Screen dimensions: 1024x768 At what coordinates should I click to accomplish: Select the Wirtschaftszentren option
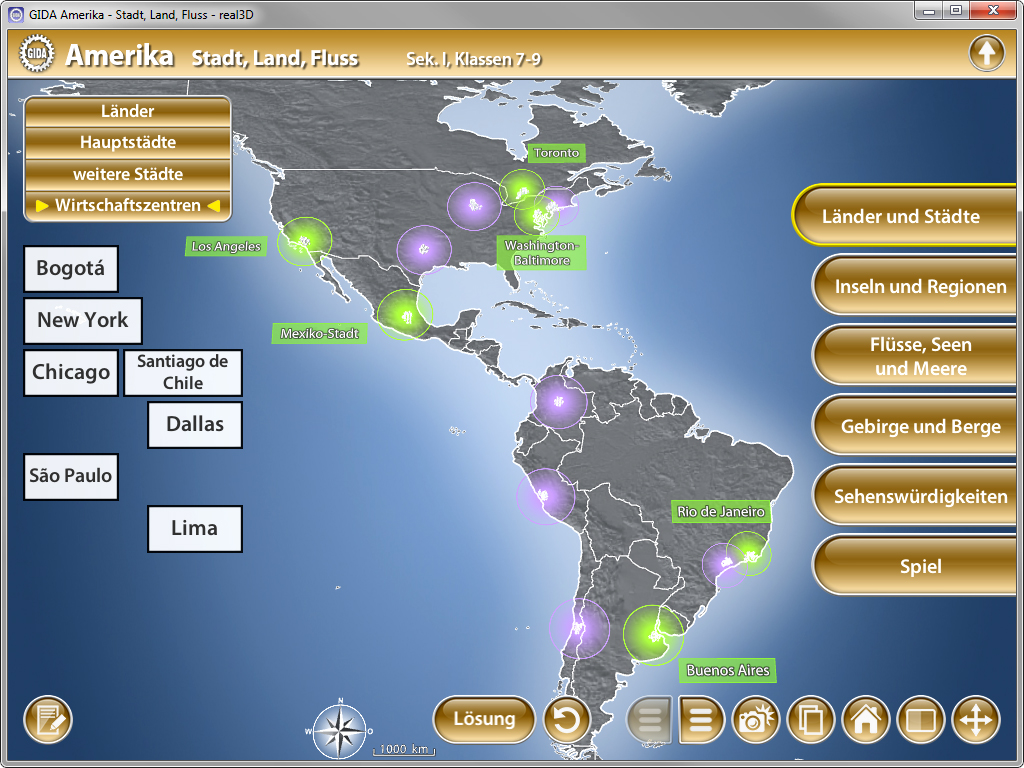[x=128, y=205]
